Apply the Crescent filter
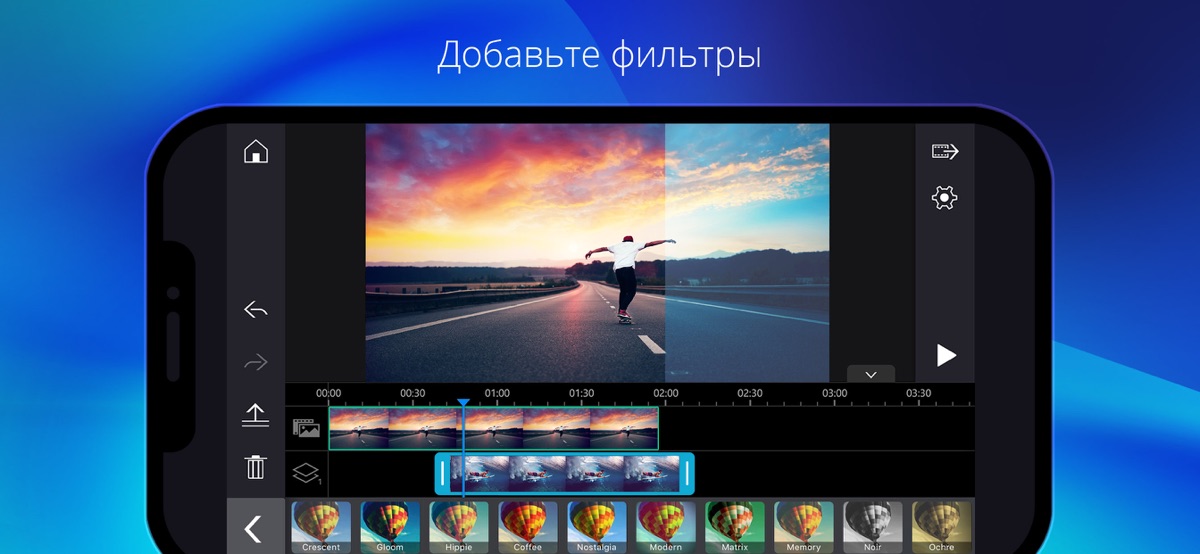Image resolution: width=1200 pixels, height=554 pixels. [x=321, y=526]
